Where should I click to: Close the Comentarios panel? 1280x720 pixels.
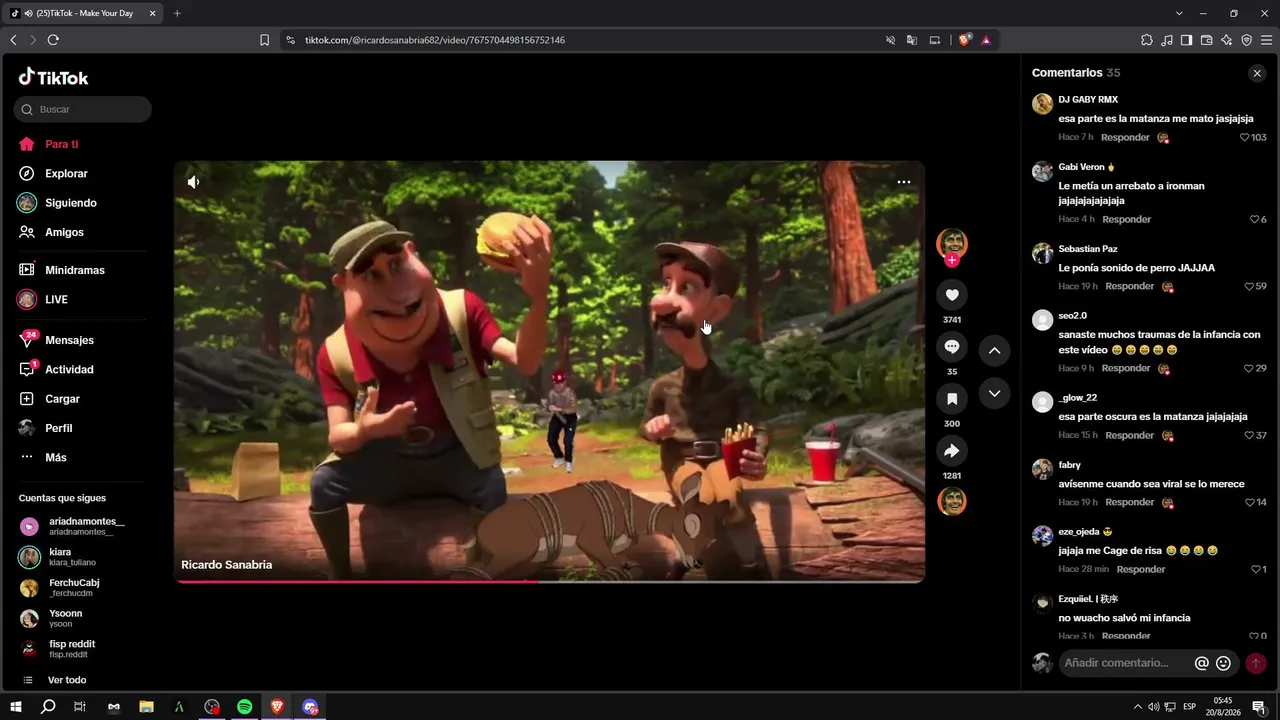click(x=1257, y=73)
